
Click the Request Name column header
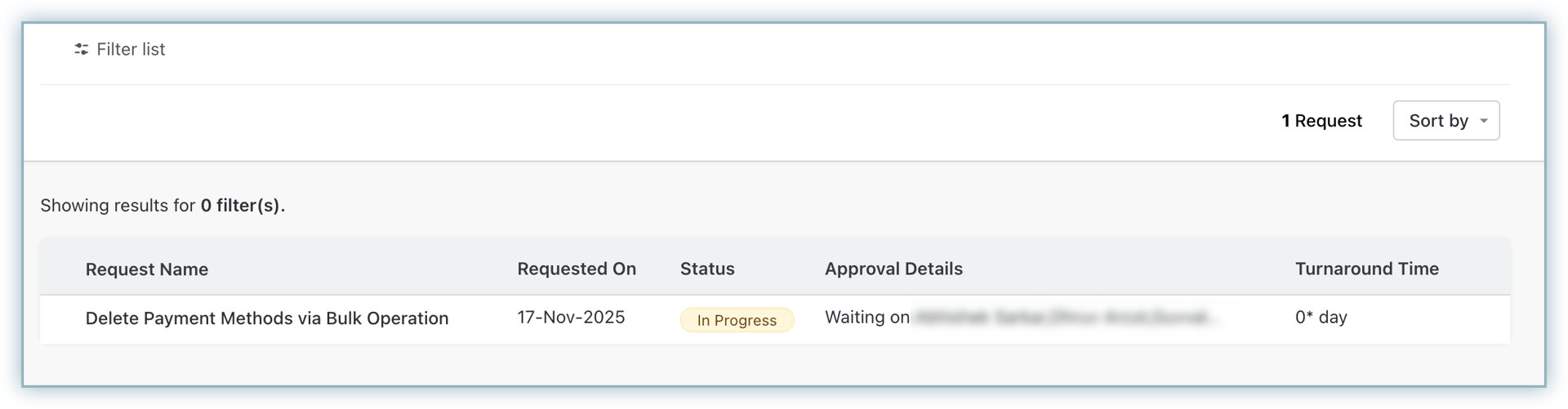click(147, 269)
